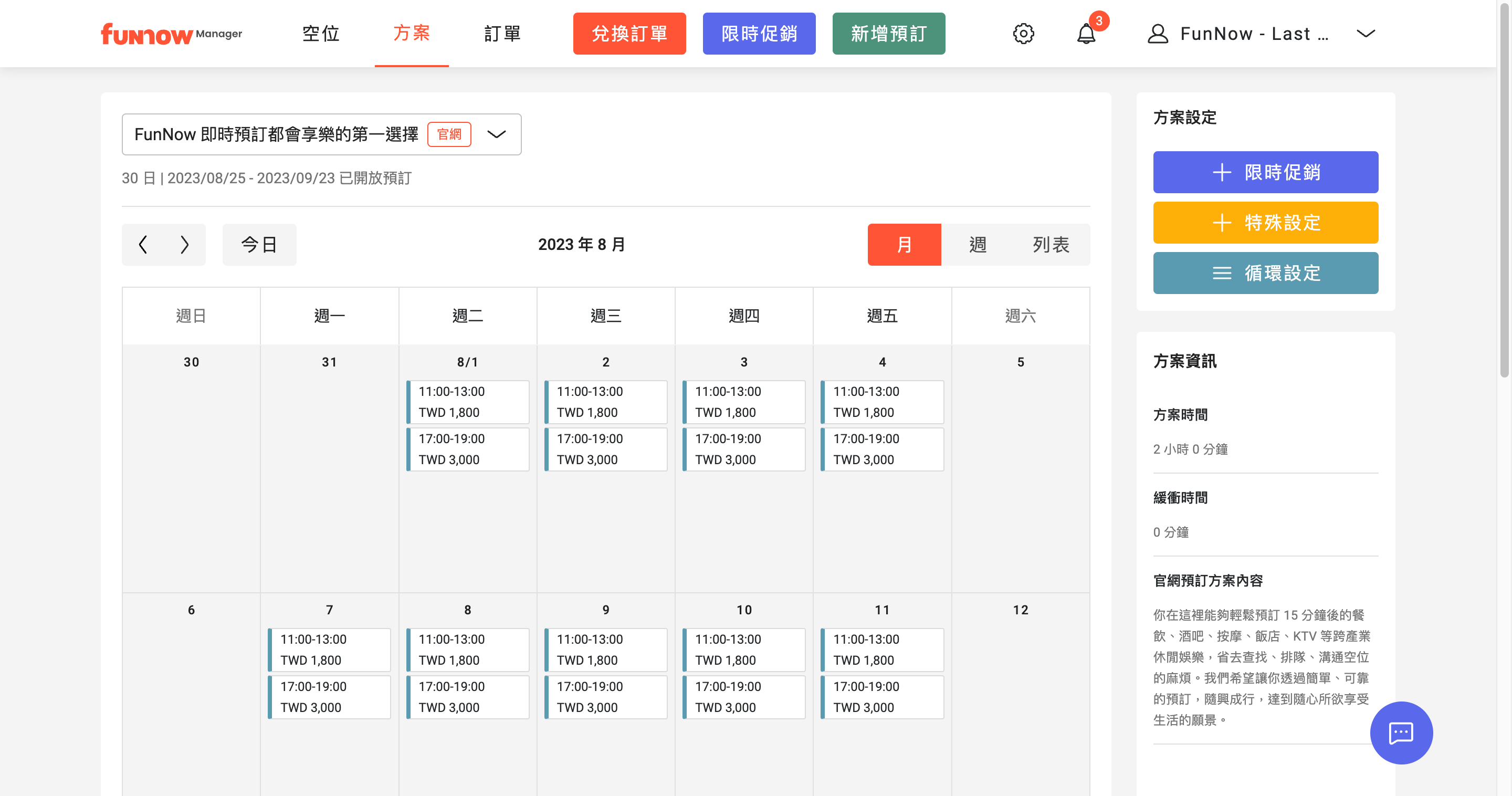Screen dimensions: 1512x796
Task: Expand the FunNow plan selector dropdown
Action: click(497, 134)
